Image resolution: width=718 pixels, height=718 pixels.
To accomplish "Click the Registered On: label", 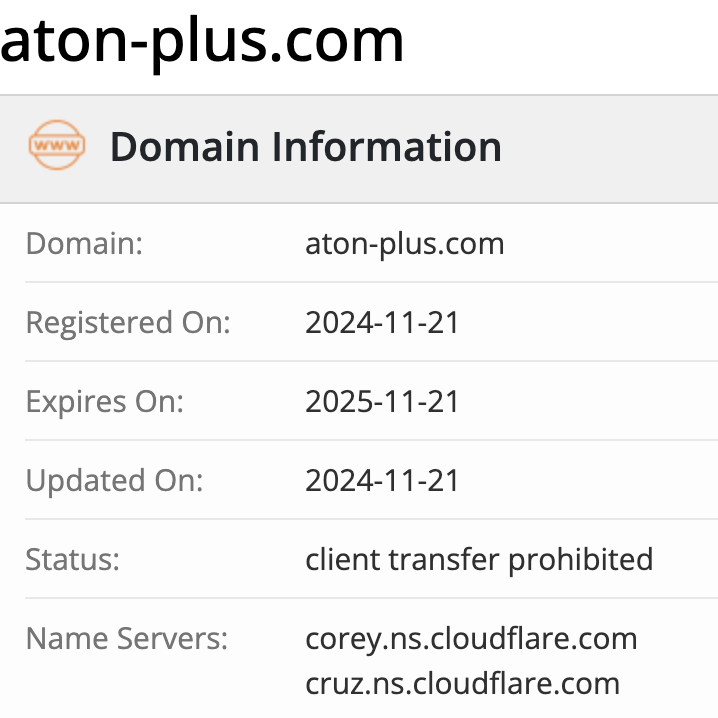I will [128, 323].
